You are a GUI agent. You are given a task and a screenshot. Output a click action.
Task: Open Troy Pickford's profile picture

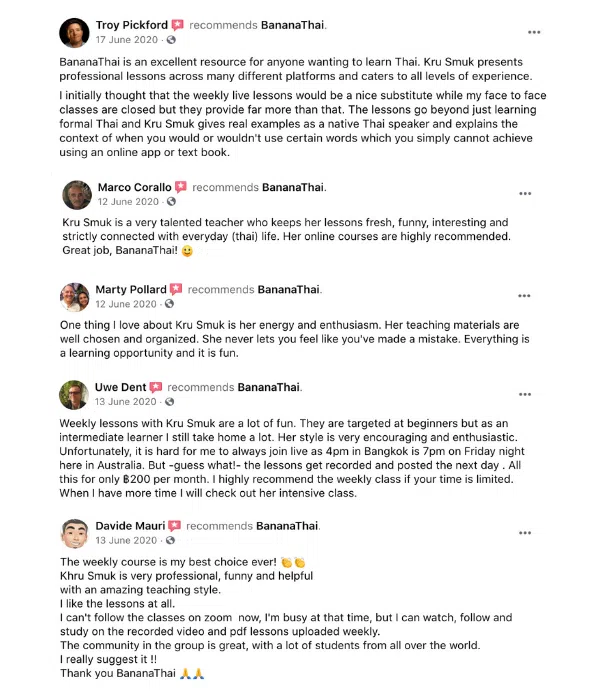point(74,32)
